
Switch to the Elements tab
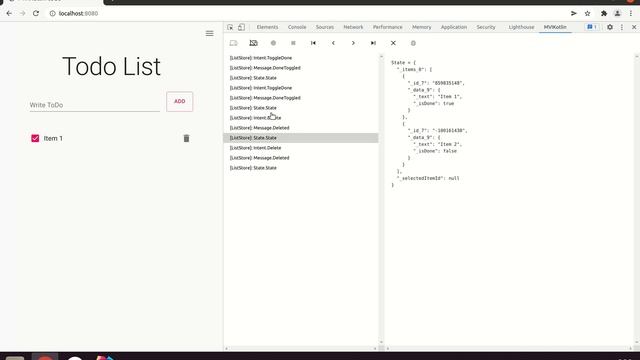click(x=267, y=27)
